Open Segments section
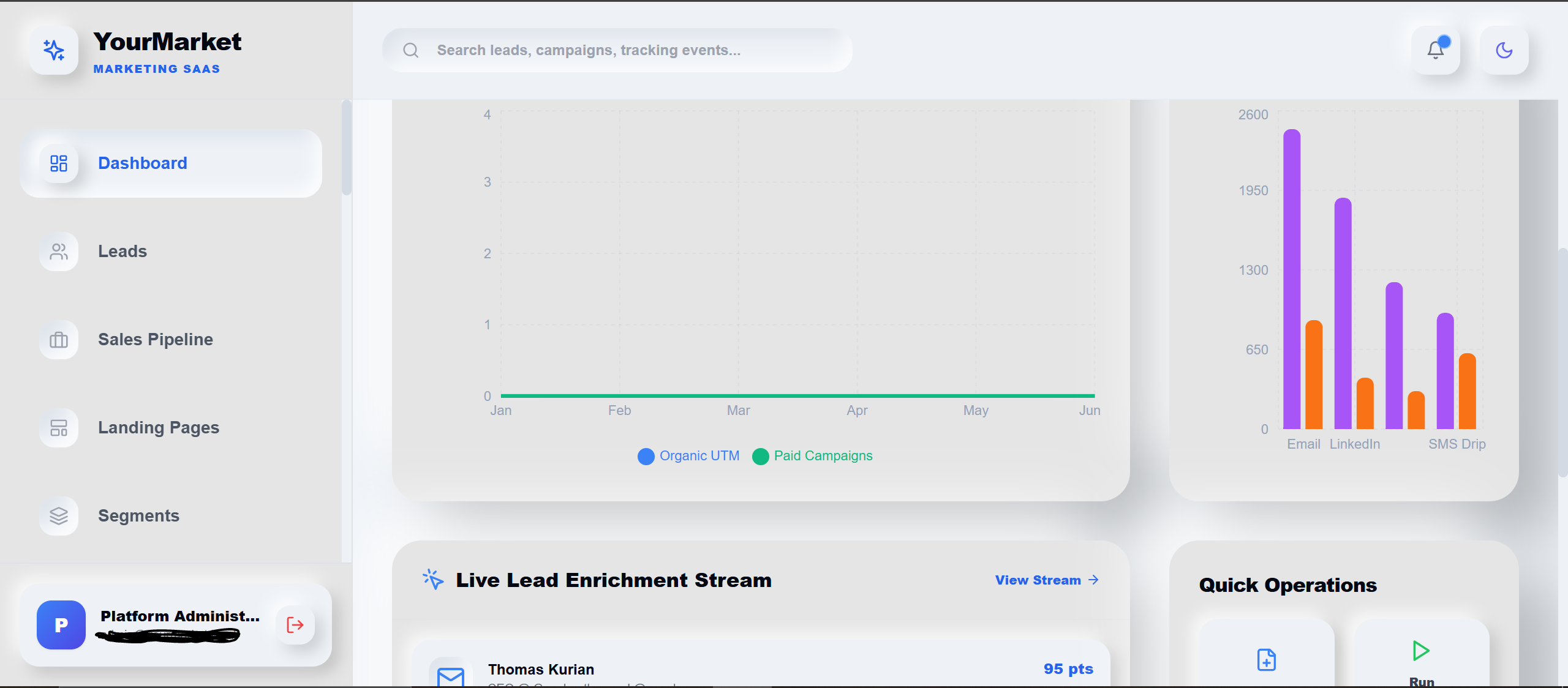1568x688 pixels. click(171, 516)
